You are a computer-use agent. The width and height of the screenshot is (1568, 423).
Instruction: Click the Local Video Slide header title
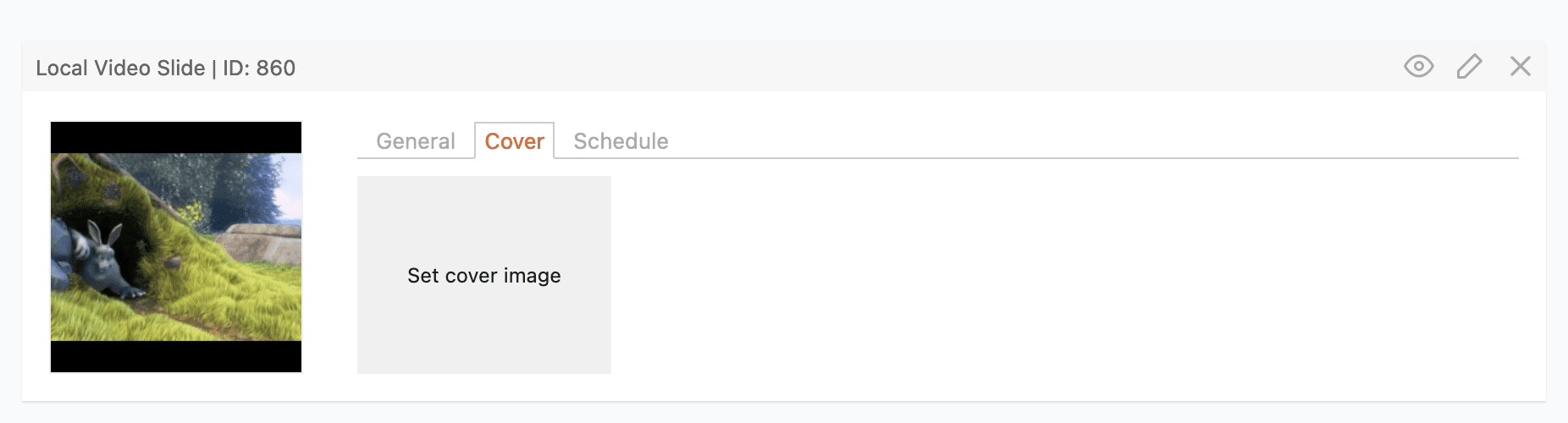165,68
